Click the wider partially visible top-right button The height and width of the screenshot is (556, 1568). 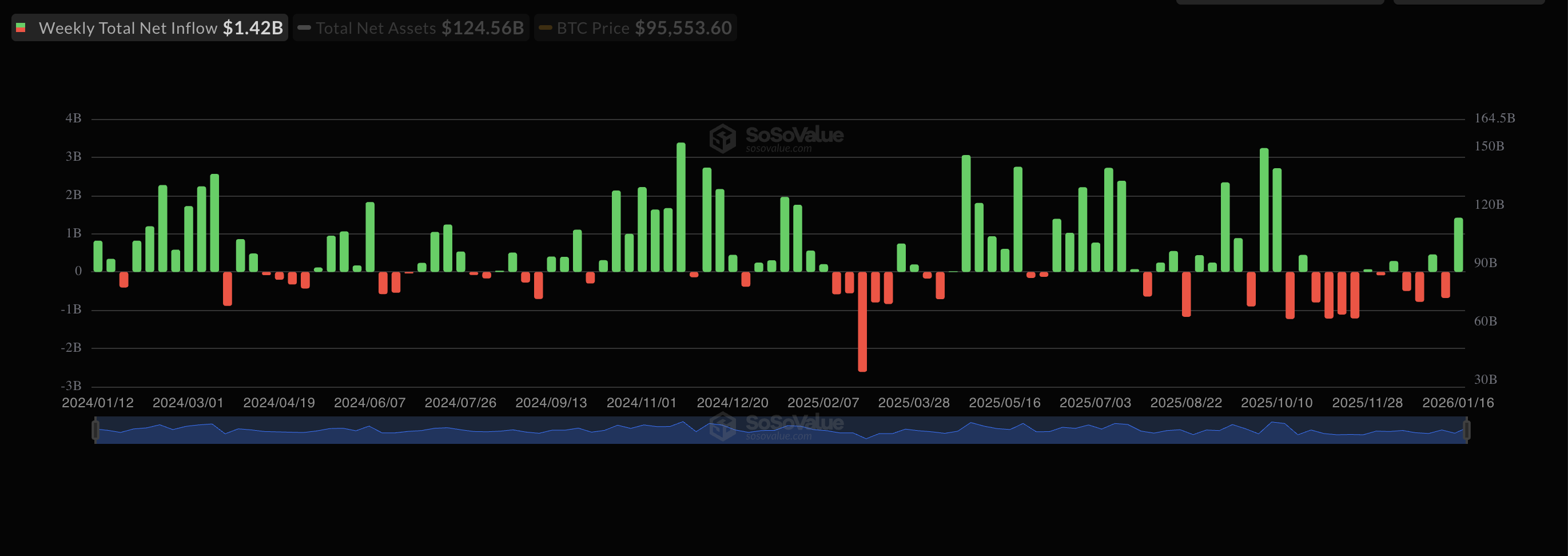[1279, 2]
